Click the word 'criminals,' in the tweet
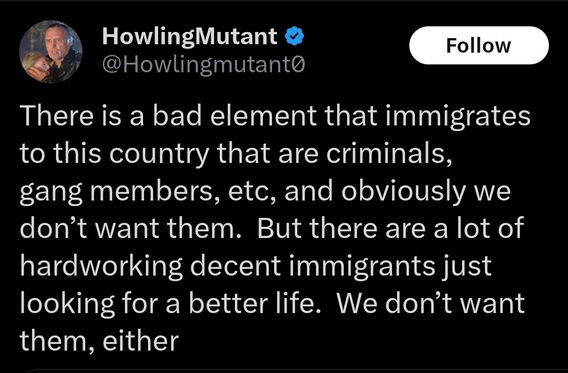Viewport: 568px width, 373px height. tap(389, 154)
